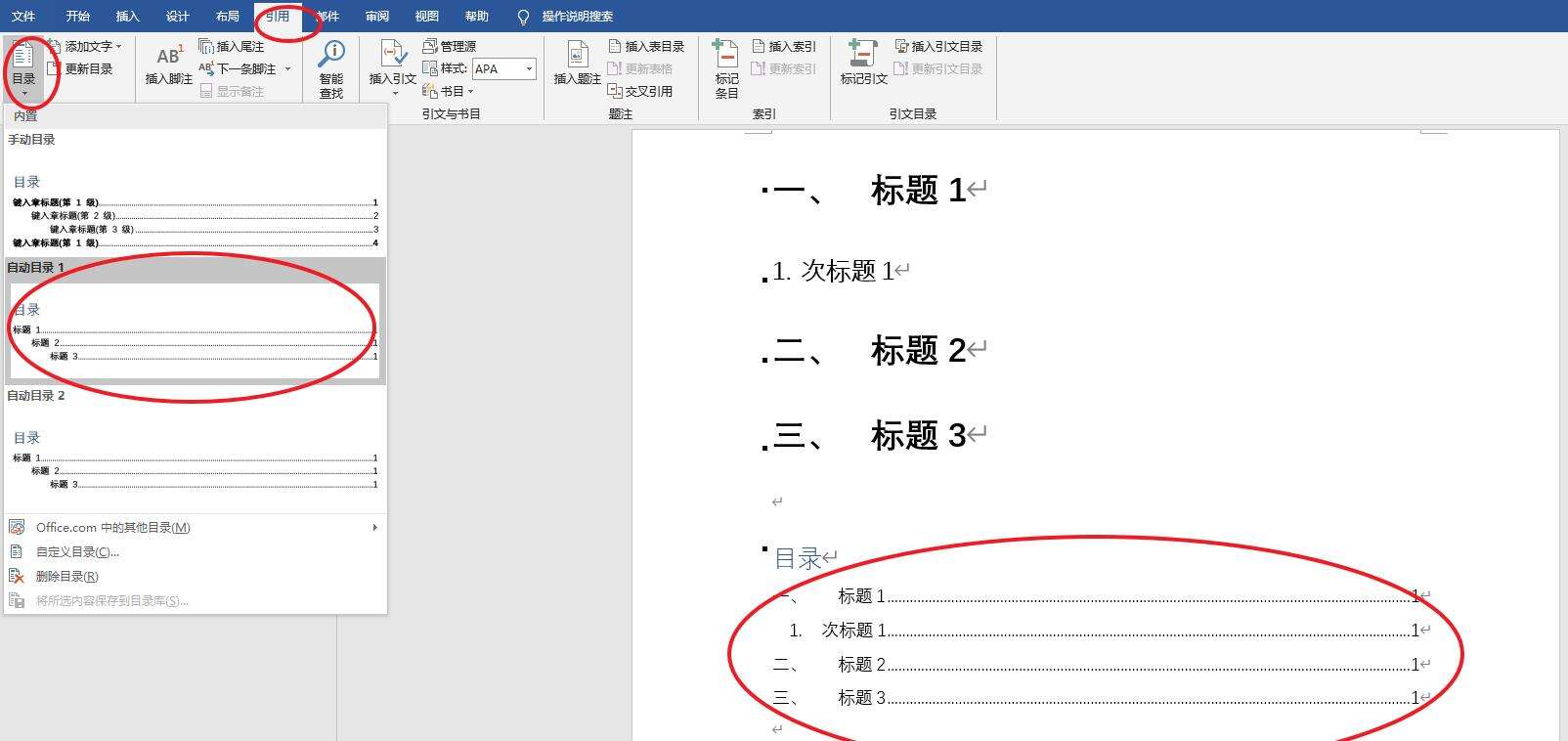Click heading 二、标题 2 in document

coord(869,350)
